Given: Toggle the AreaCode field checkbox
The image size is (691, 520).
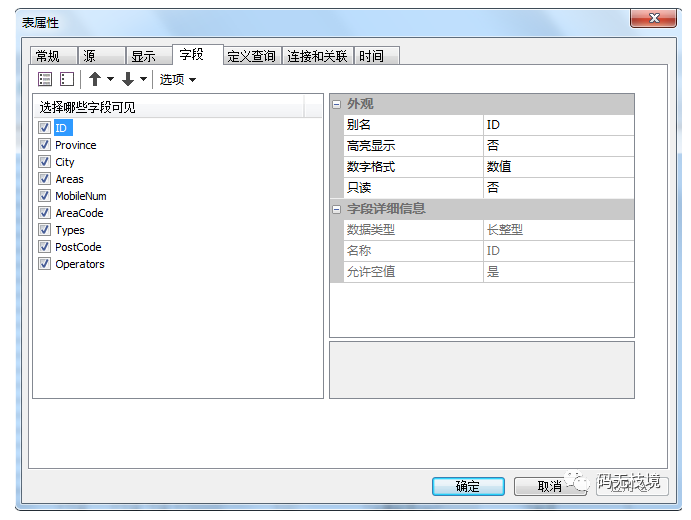Looking at the screenshot, I should coord(44,213).
